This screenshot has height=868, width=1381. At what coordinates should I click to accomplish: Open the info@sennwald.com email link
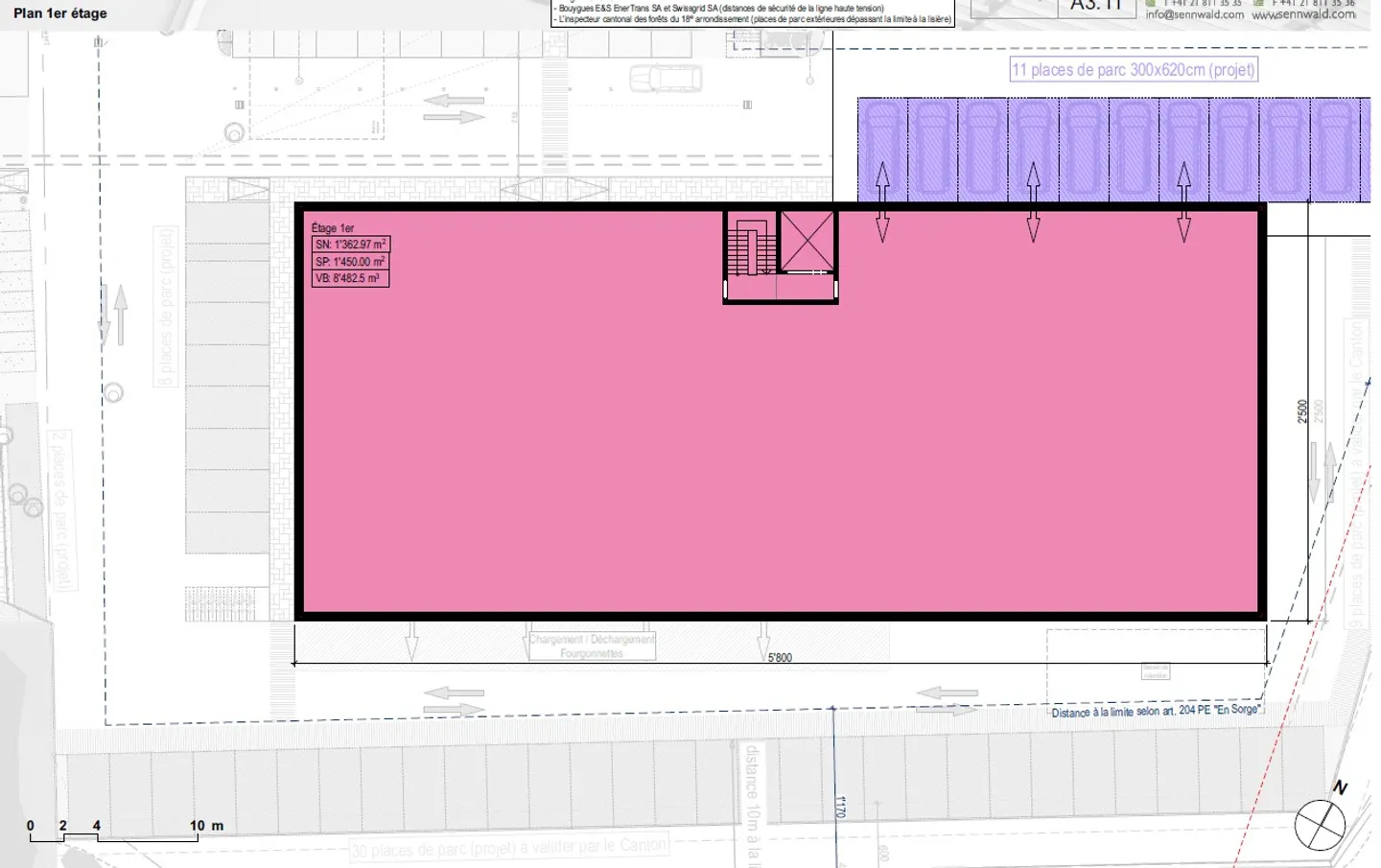[x=1194, y=14]
